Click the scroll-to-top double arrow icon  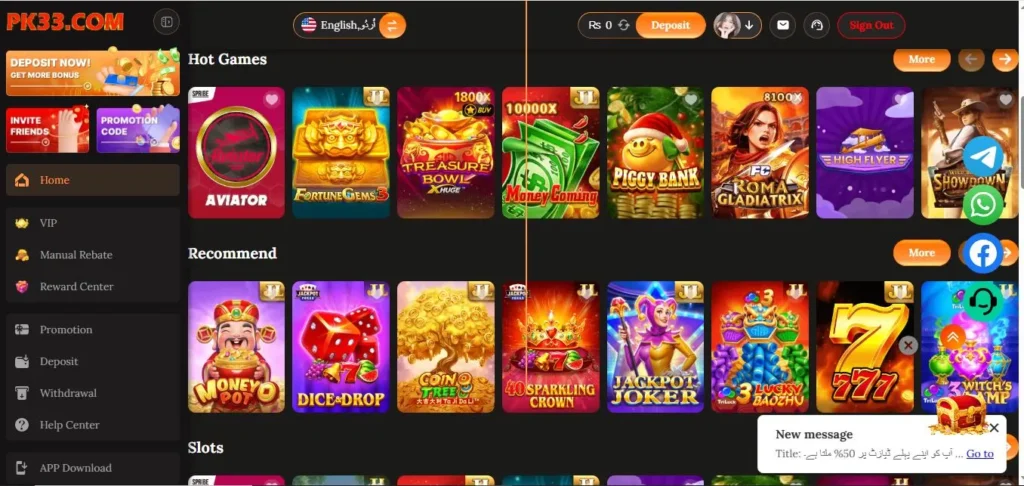(953, 337)
